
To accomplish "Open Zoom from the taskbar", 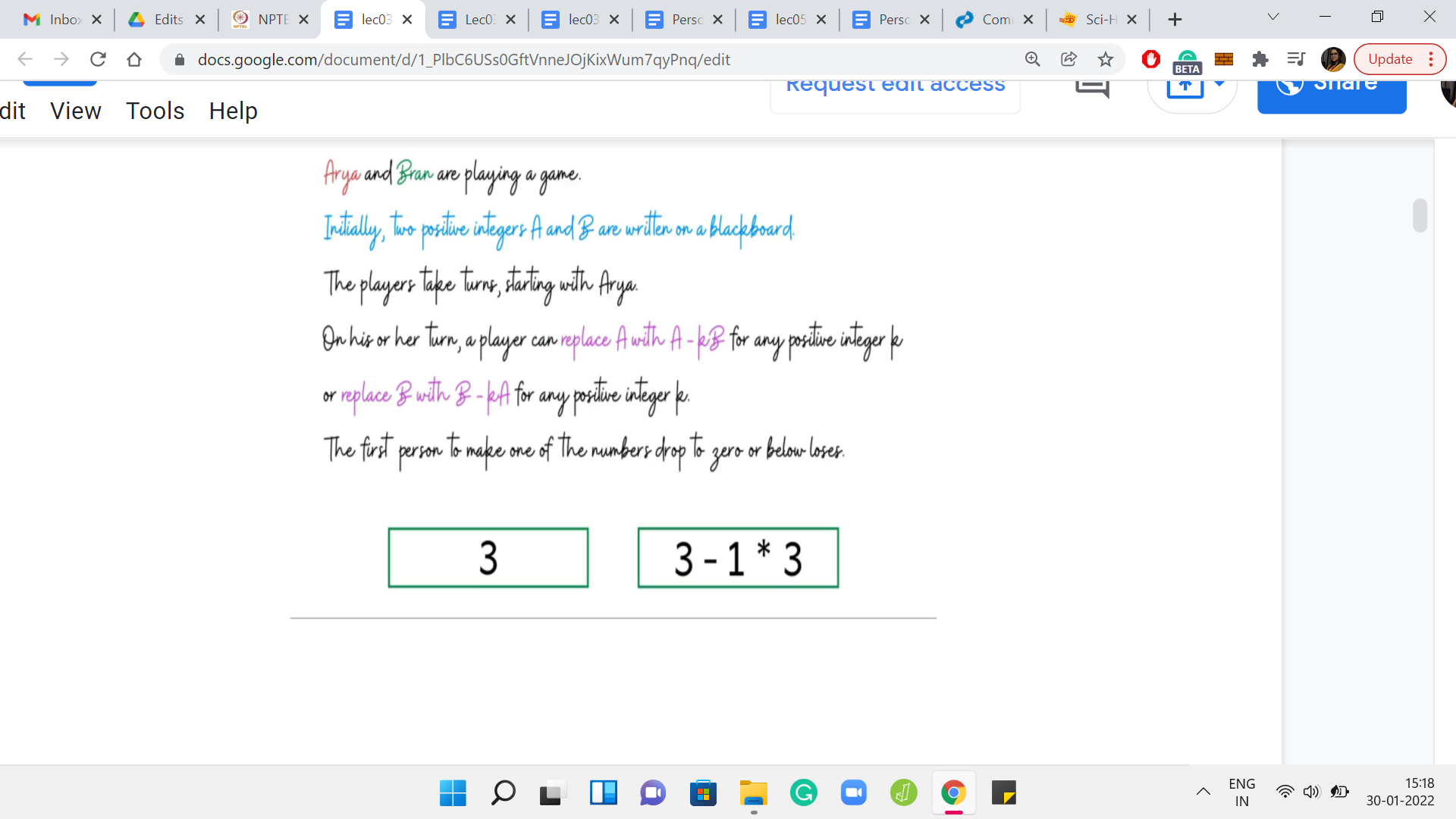I will click(853, 793).
